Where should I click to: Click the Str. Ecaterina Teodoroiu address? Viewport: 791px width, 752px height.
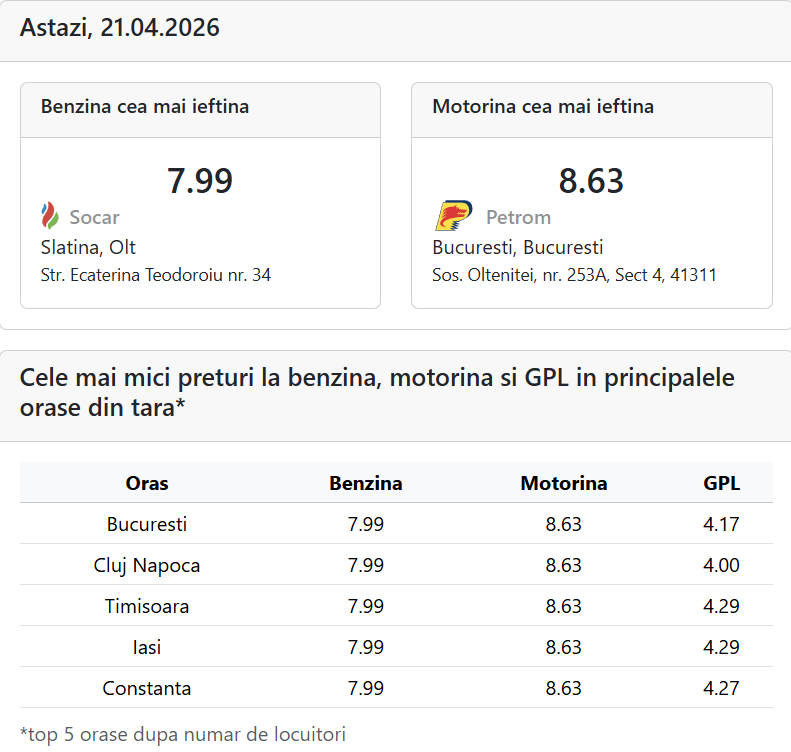click(x=155, y=275)
